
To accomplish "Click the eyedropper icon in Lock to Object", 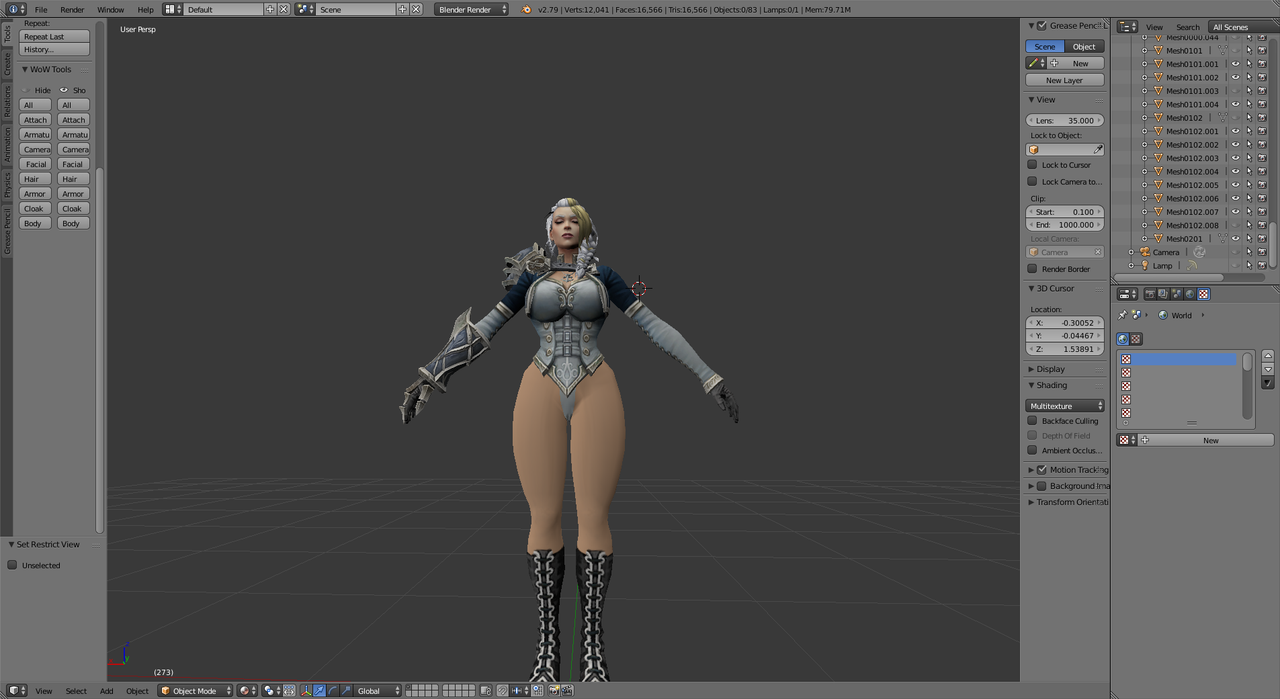I will (1098, 150).
